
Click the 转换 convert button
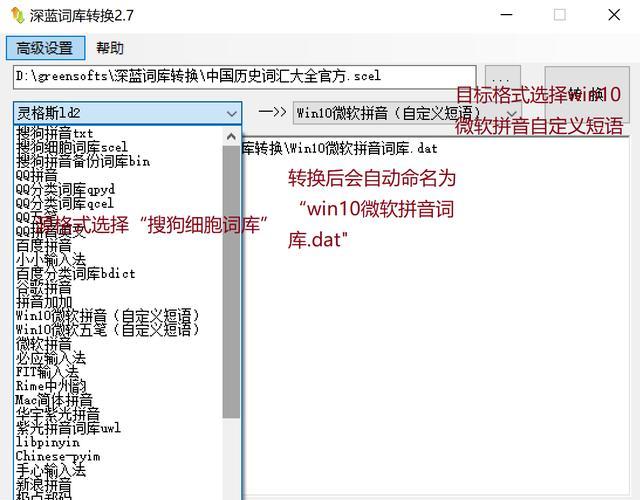pyautogui.click(x=587, y=94)
